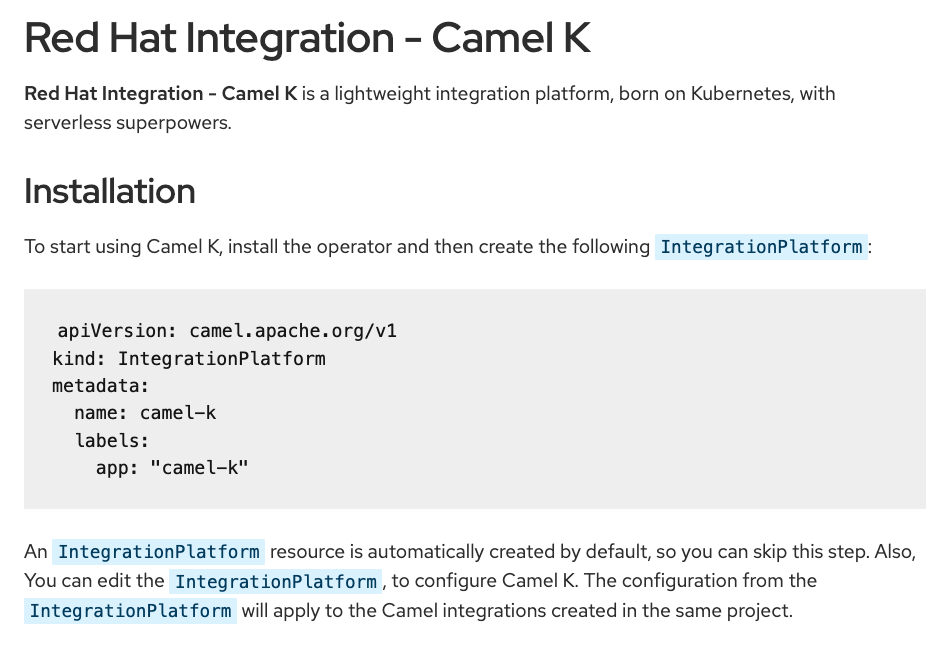This screenshot has width=945, height=647.
Task: Click the main "Red Hat Integration - Camel K" title
Action: 307,38
